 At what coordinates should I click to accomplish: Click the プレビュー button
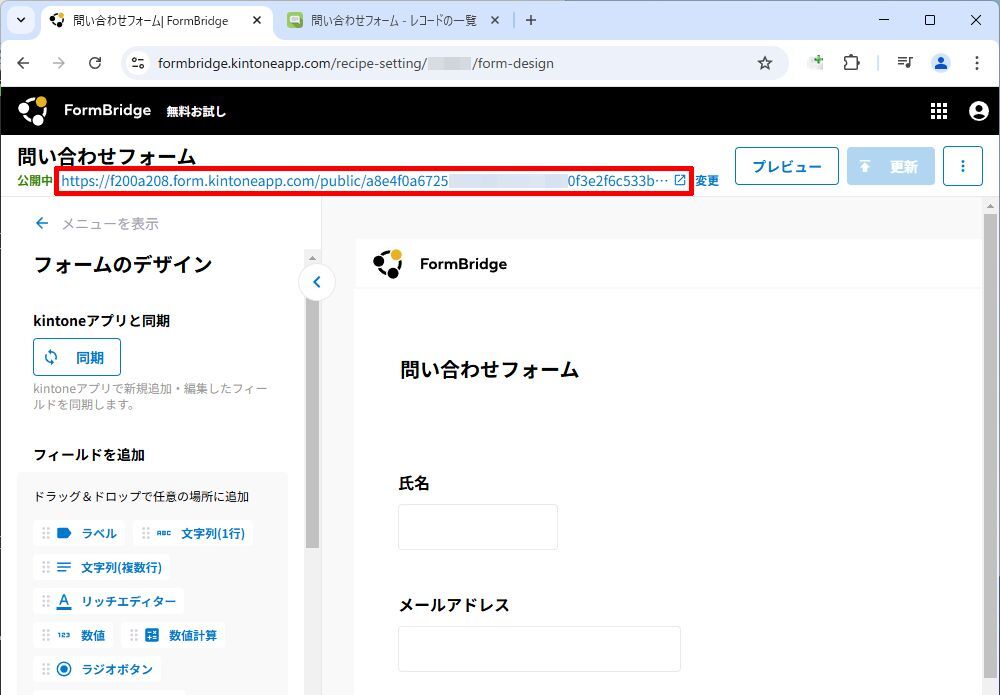coord(786,166)
